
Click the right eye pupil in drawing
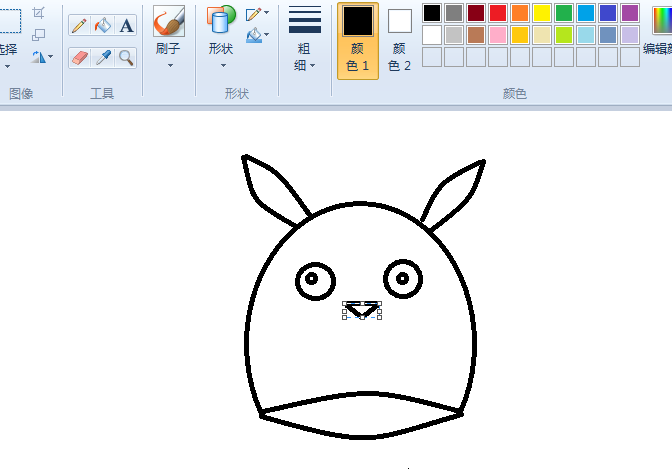click(x=402, y=279)
